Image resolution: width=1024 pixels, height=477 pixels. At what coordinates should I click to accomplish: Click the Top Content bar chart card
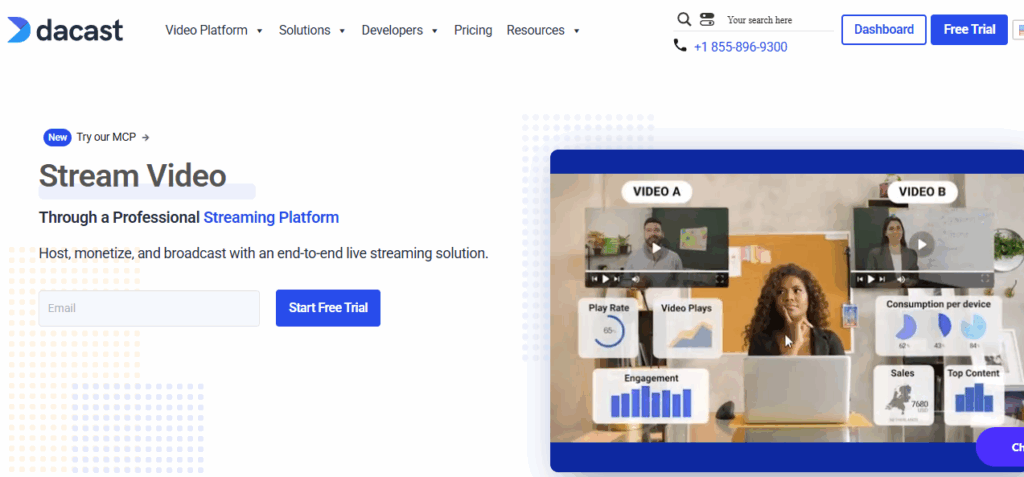[973, 391]
